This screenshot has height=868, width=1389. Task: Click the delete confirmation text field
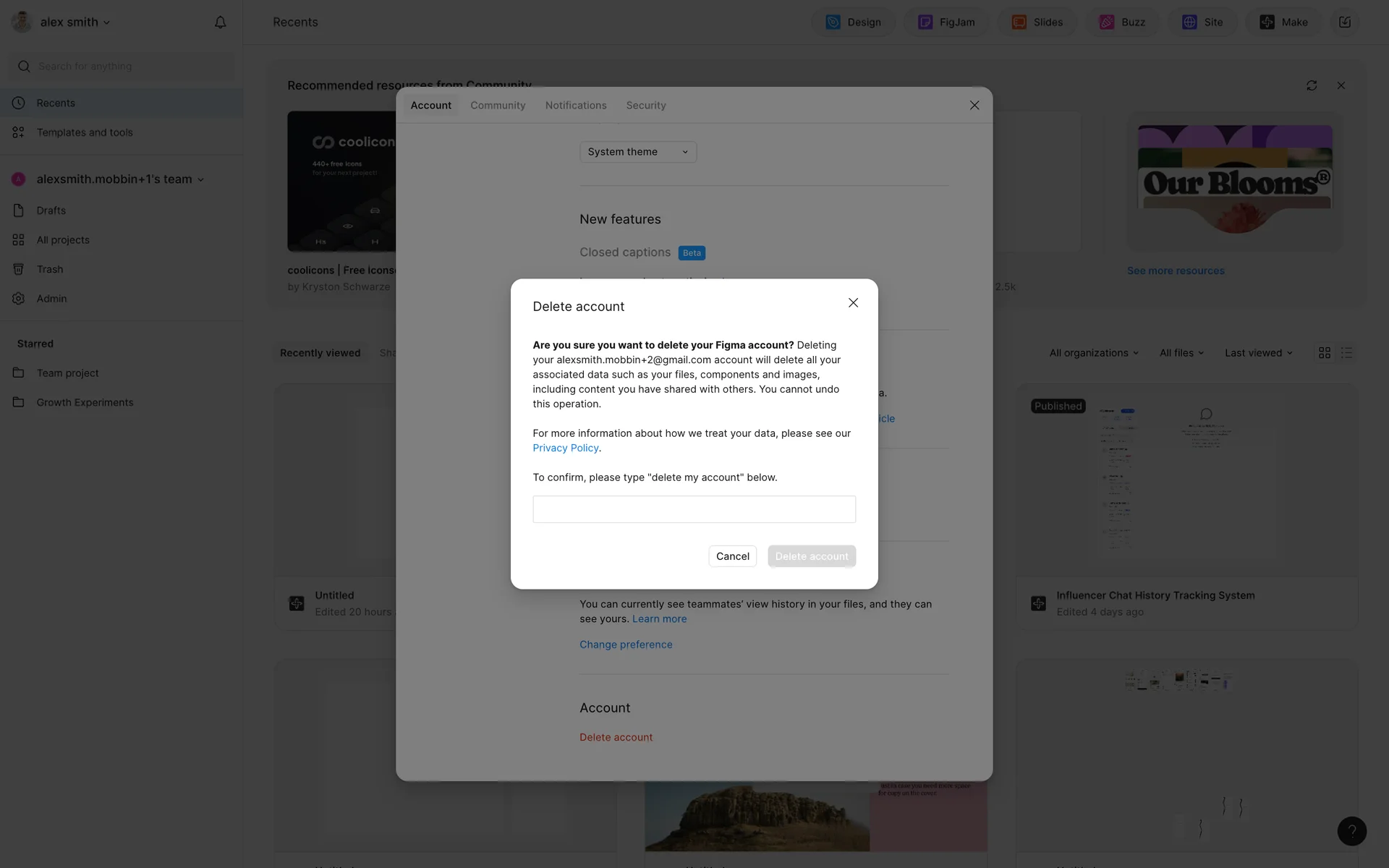click(x=694, y=509)
